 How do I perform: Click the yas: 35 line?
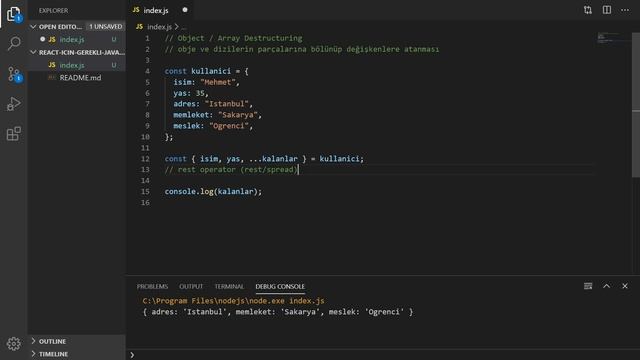191,93
